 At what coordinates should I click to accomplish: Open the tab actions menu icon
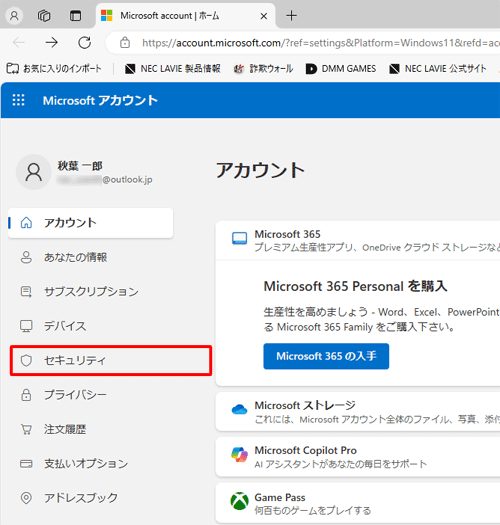click(75, 15)
